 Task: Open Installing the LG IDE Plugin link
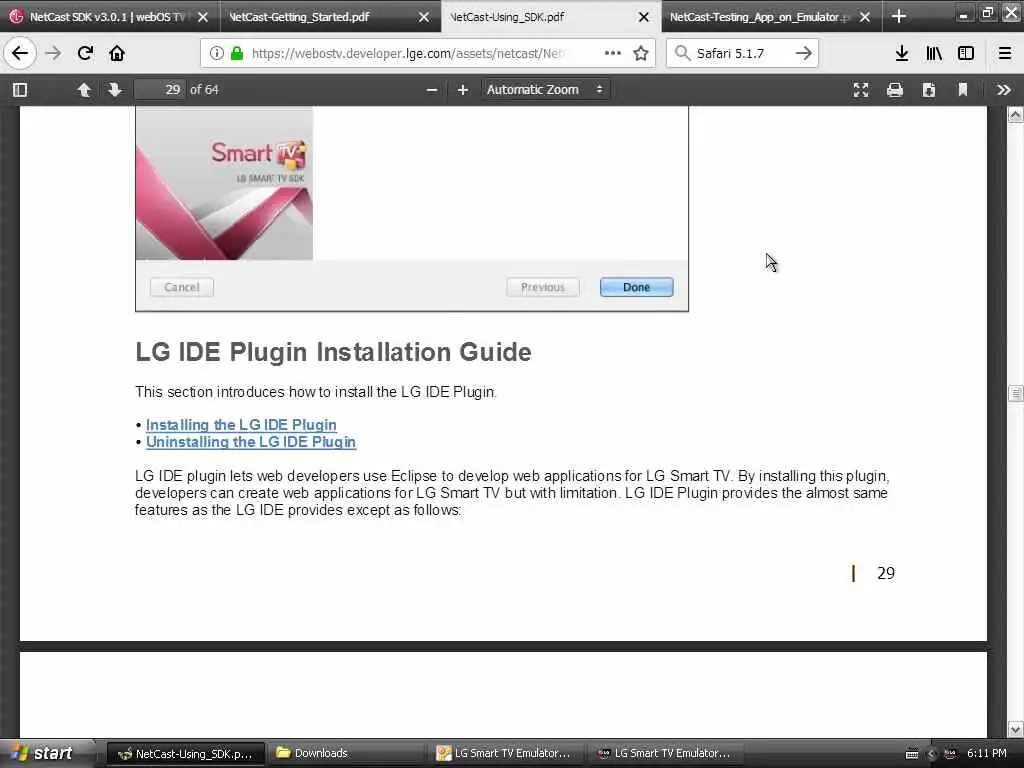pyautogui.click(x=241, y=424)
